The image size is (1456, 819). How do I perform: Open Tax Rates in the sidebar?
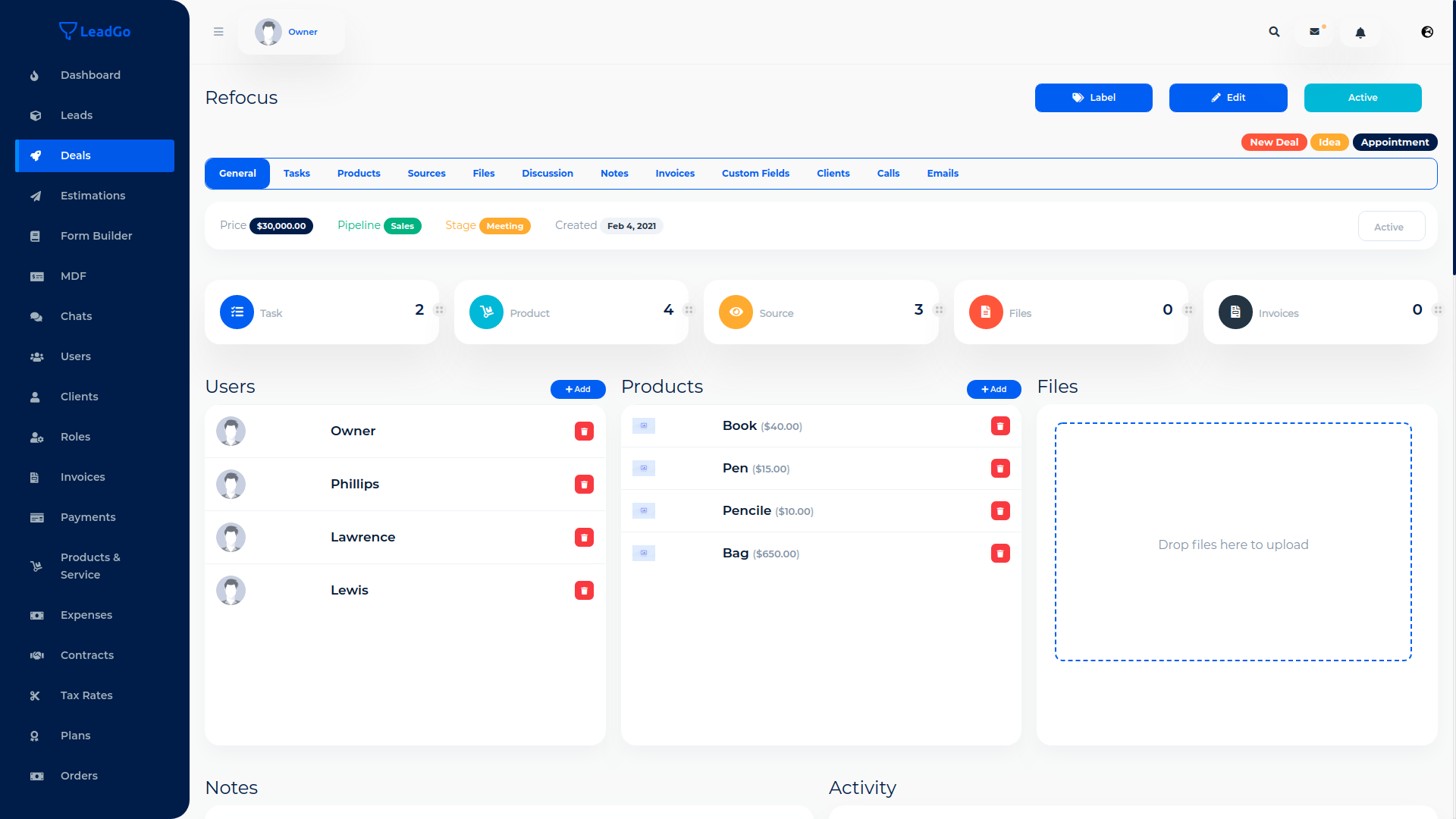tap(95, 695)
